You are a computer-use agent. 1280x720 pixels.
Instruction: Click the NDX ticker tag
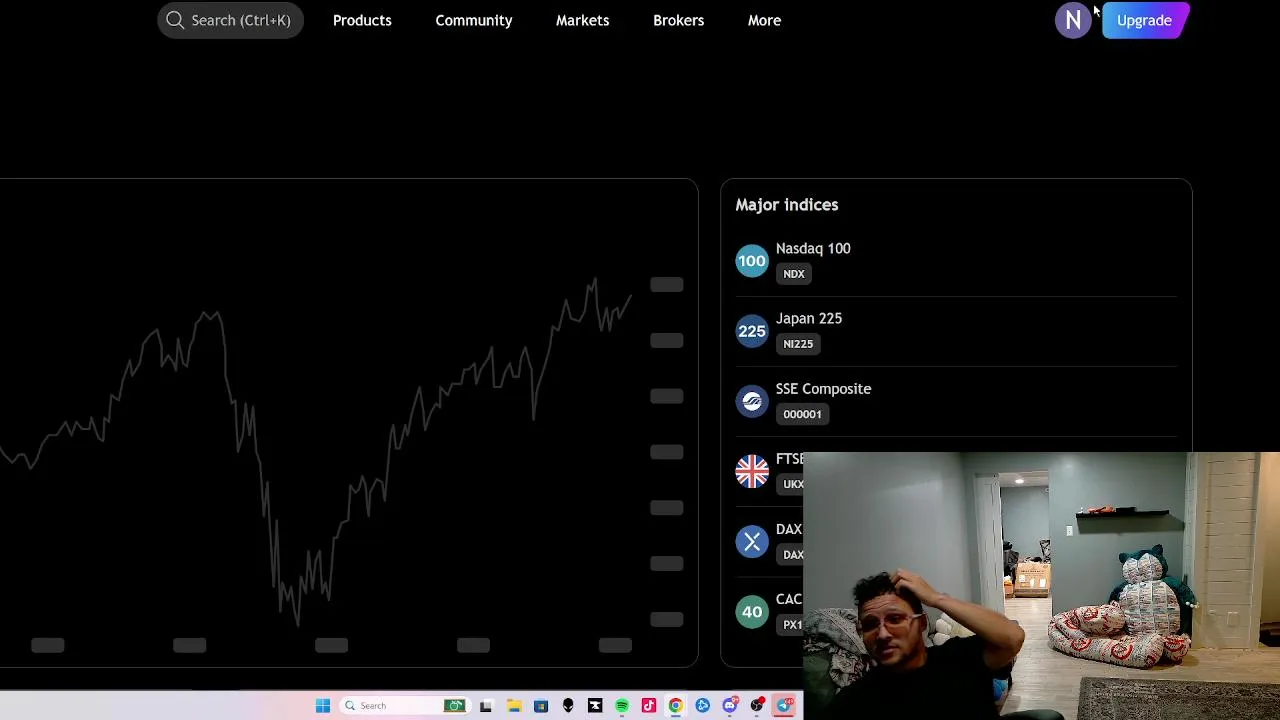[x=794, y=274]
